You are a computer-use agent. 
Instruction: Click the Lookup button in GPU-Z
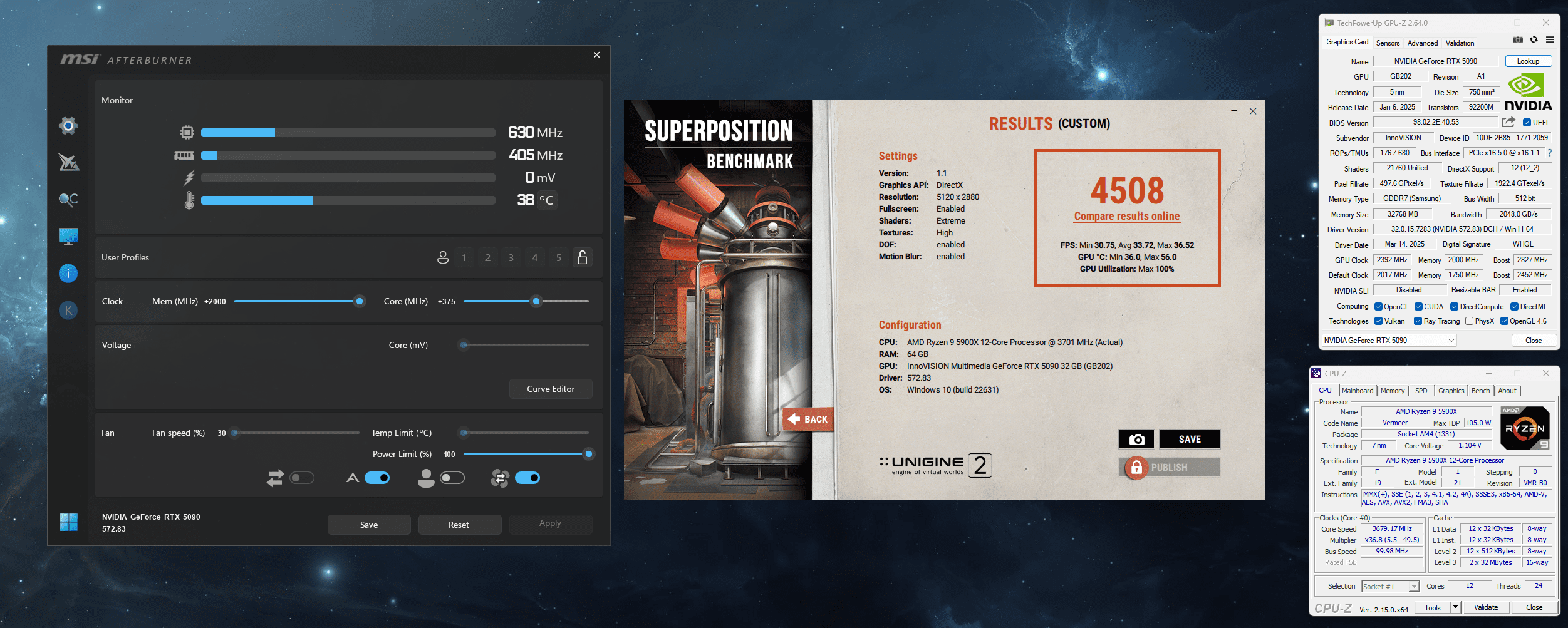[x=1528, y=61]
